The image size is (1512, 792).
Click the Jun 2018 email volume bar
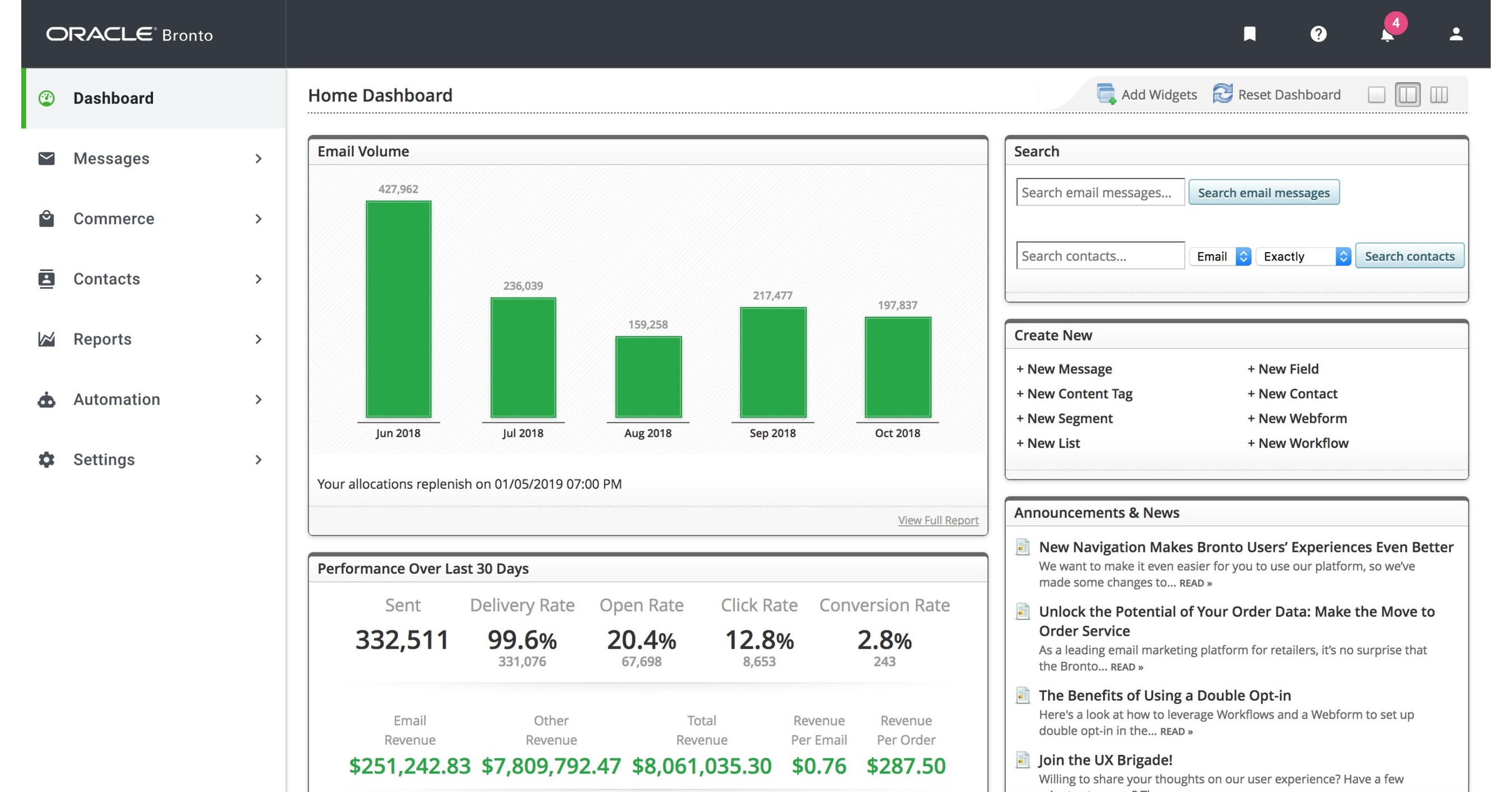point(399,308)
